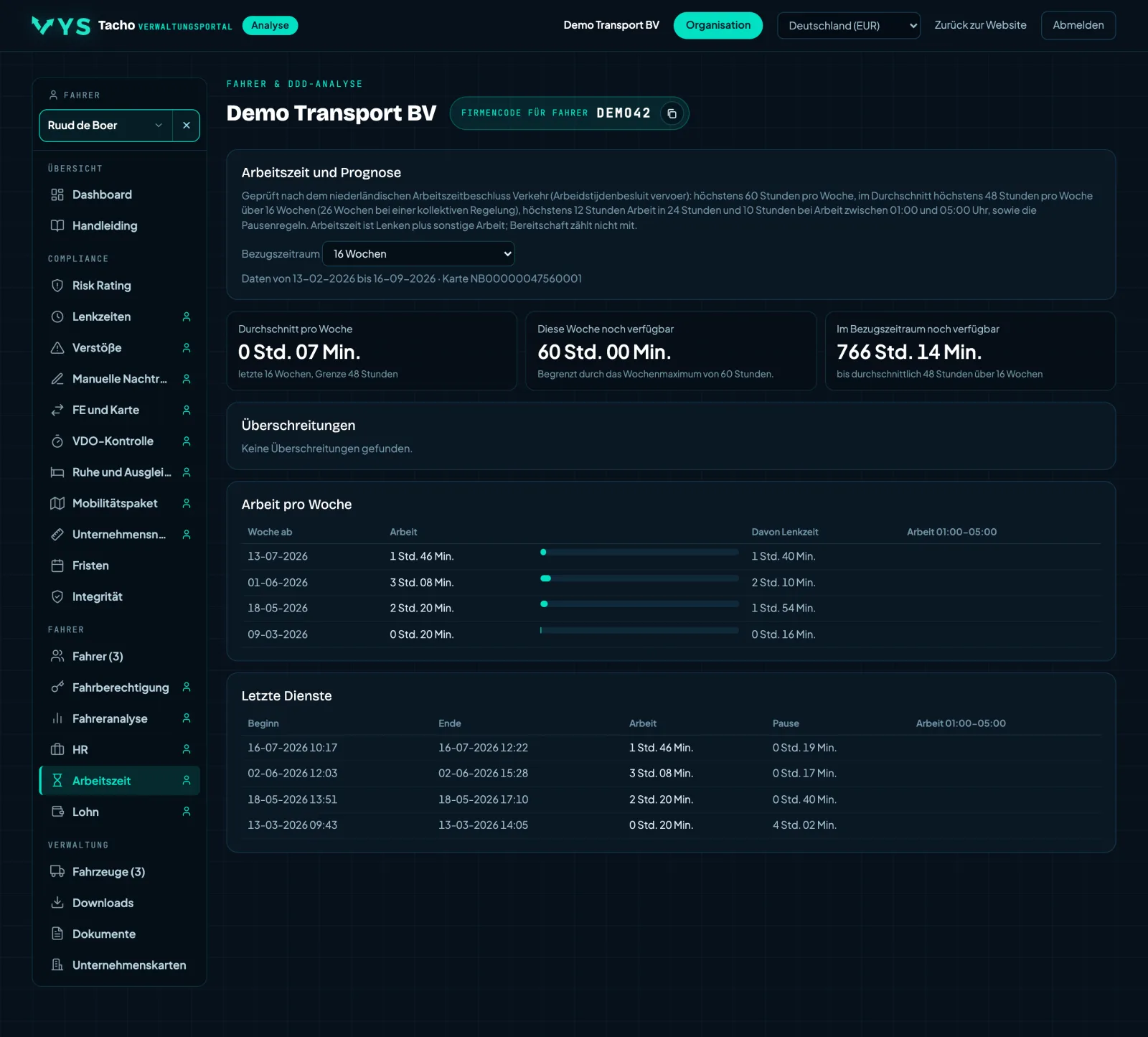Viewport: 1148px width, 1037px height.
Task: Open FE und Karte swap arrows icon
Action: point(57,410)
